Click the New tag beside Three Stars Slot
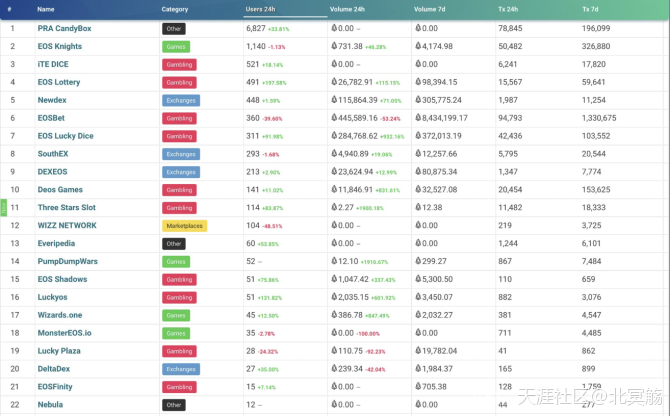This screenshot has height=416, width=670. (x=3, y=208)
